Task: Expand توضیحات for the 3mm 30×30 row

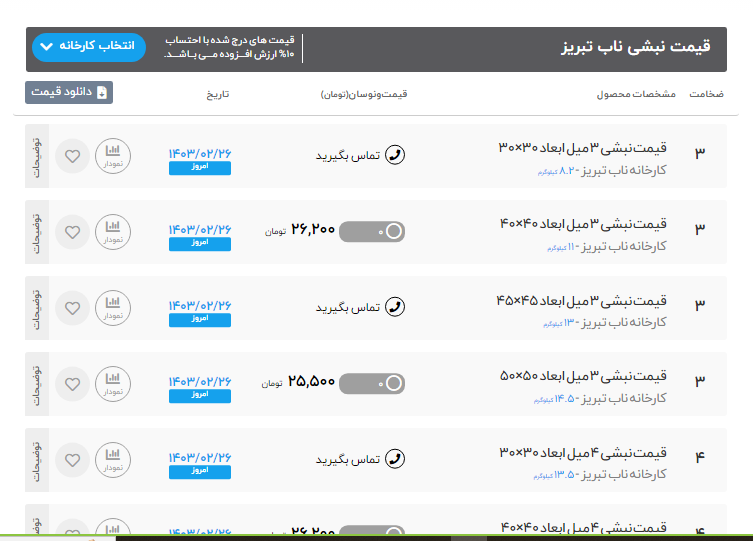Action: tap(36, 156)
